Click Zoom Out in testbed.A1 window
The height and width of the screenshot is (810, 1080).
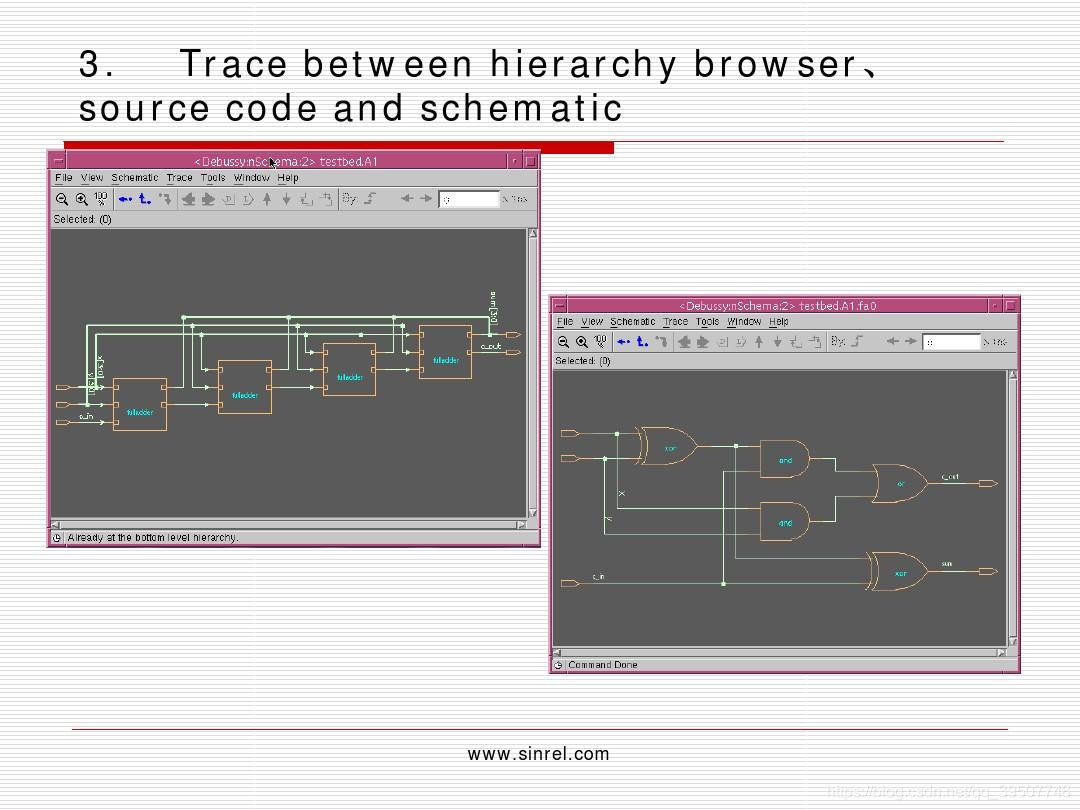(62, 199)
